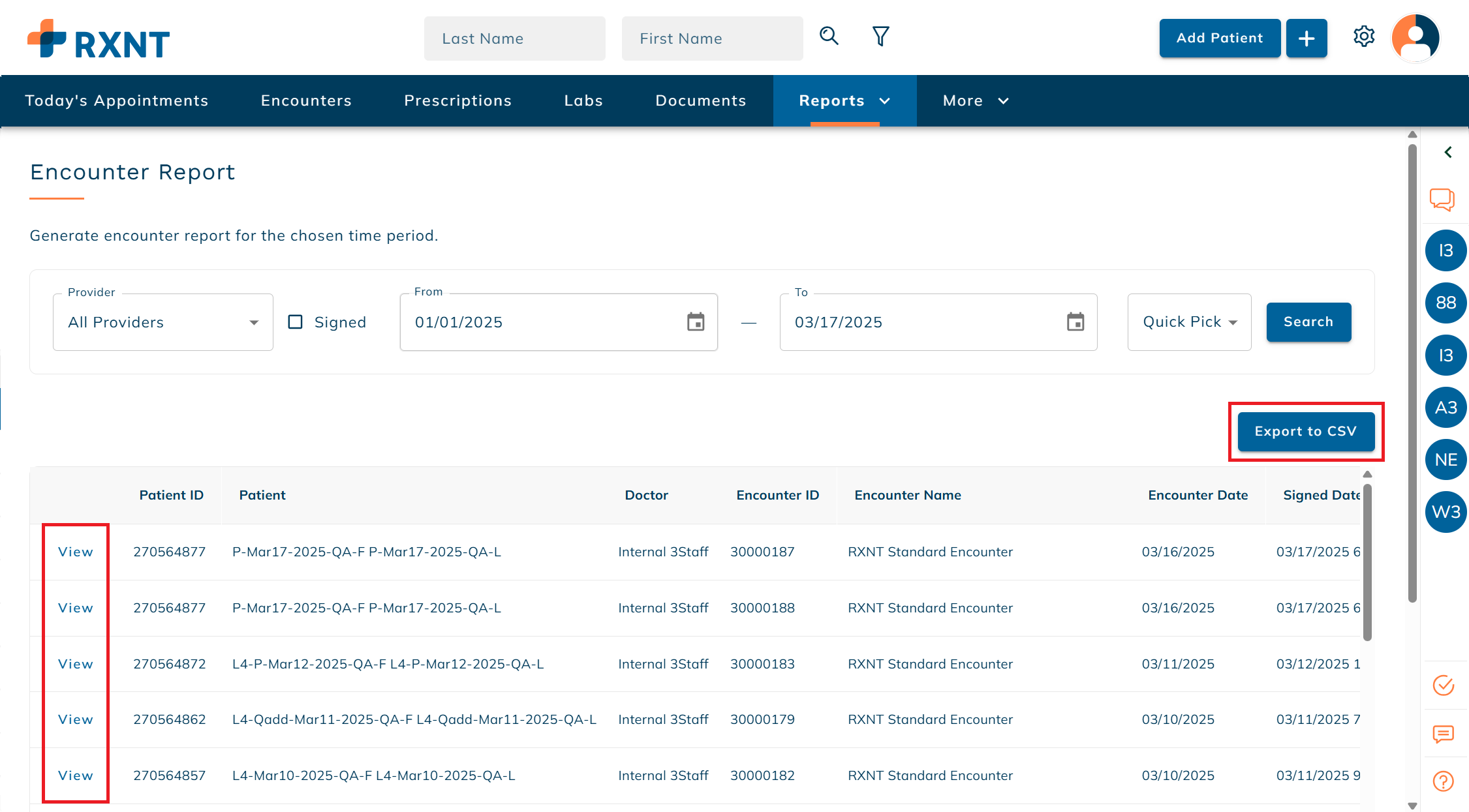This screenshot has height=812, width=1469.
Task: Open the Provider All Providers dropdown
Action: [x=163, y=322]
